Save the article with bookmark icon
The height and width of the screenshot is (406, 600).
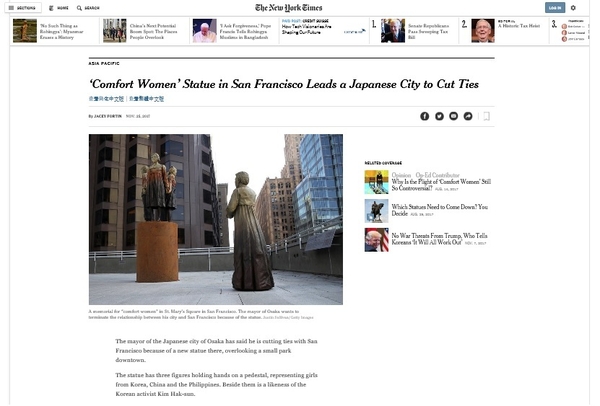pyautogui.click(x=486, y=116)
